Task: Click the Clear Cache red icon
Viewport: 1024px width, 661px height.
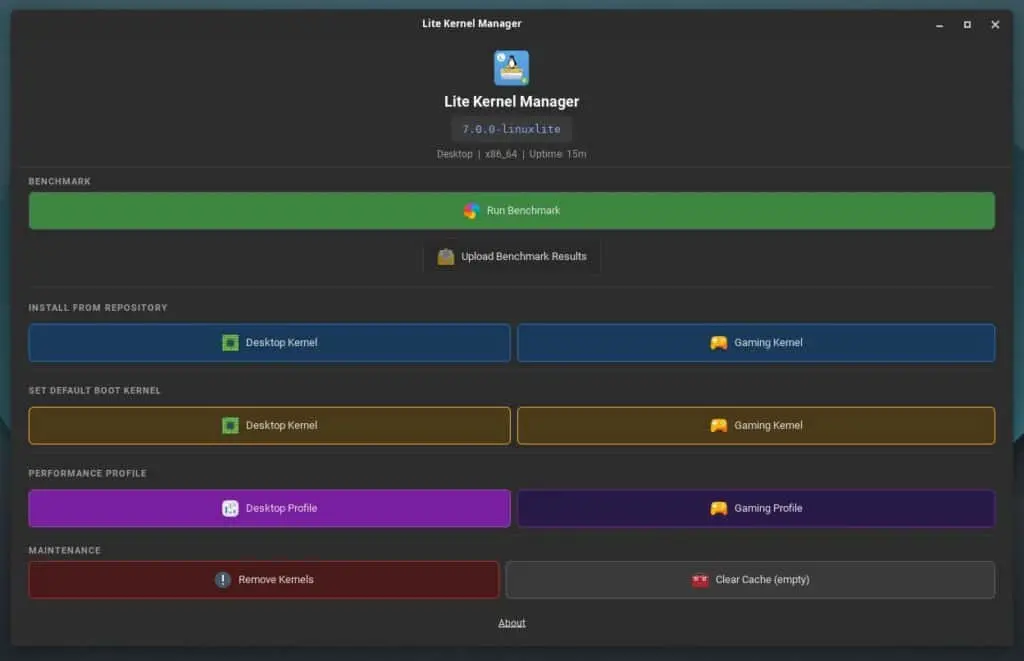Action: tap(700, 580)
